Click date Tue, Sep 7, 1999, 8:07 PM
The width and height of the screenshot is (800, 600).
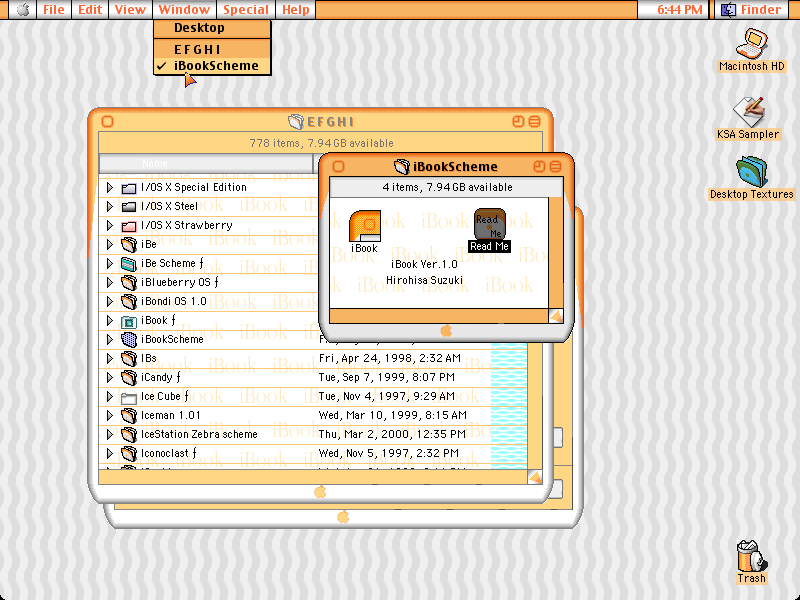pyautogui.click(x=387, y=378)
